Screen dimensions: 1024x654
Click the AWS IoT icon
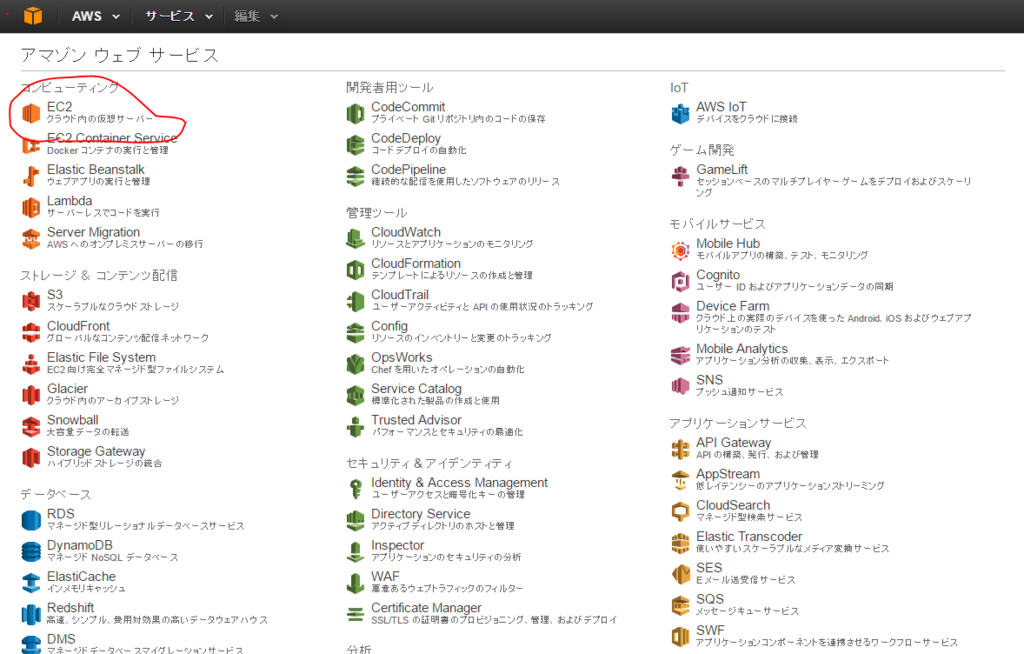tap(680, 113)
